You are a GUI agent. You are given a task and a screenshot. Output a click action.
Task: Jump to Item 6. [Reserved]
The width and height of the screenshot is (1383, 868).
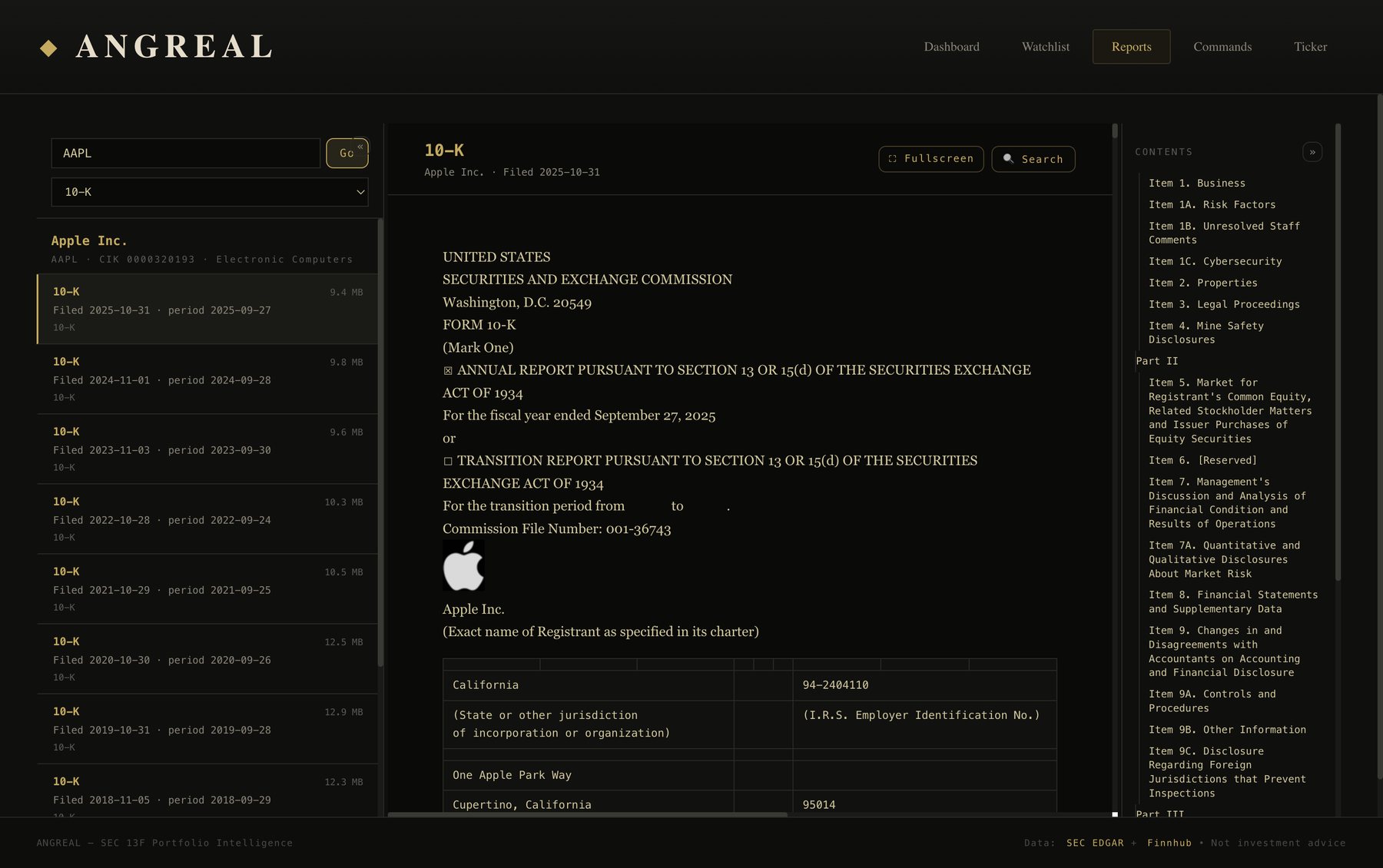coord(1202,460)
